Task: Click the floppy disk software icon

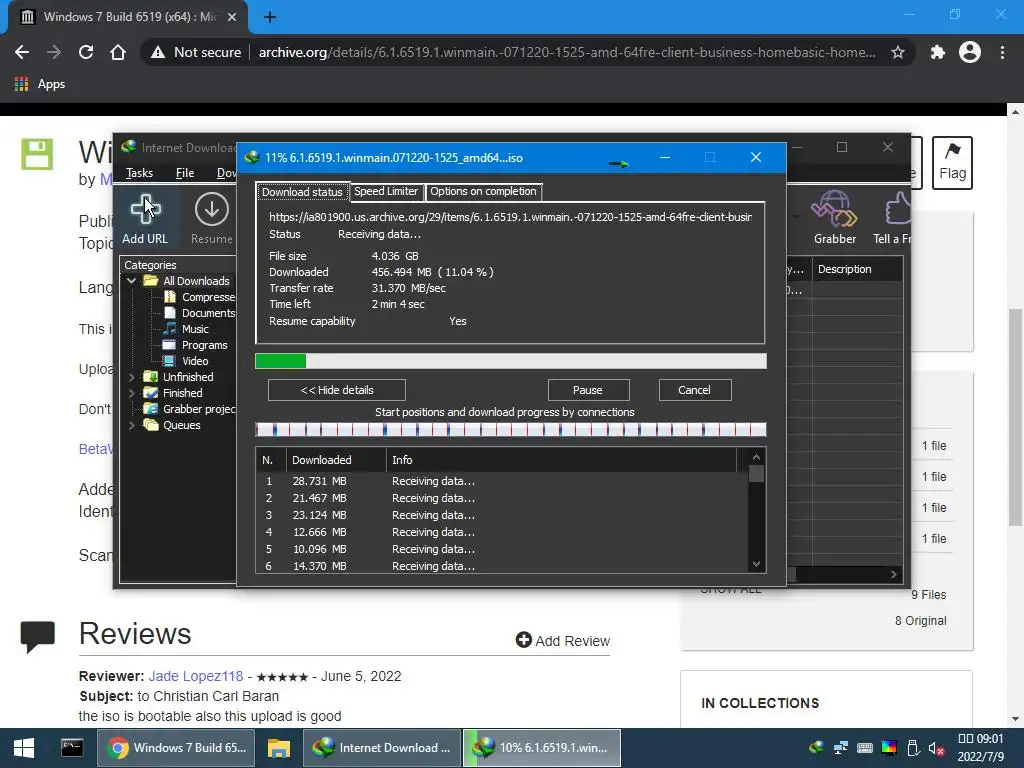Action: click(37, 154)
